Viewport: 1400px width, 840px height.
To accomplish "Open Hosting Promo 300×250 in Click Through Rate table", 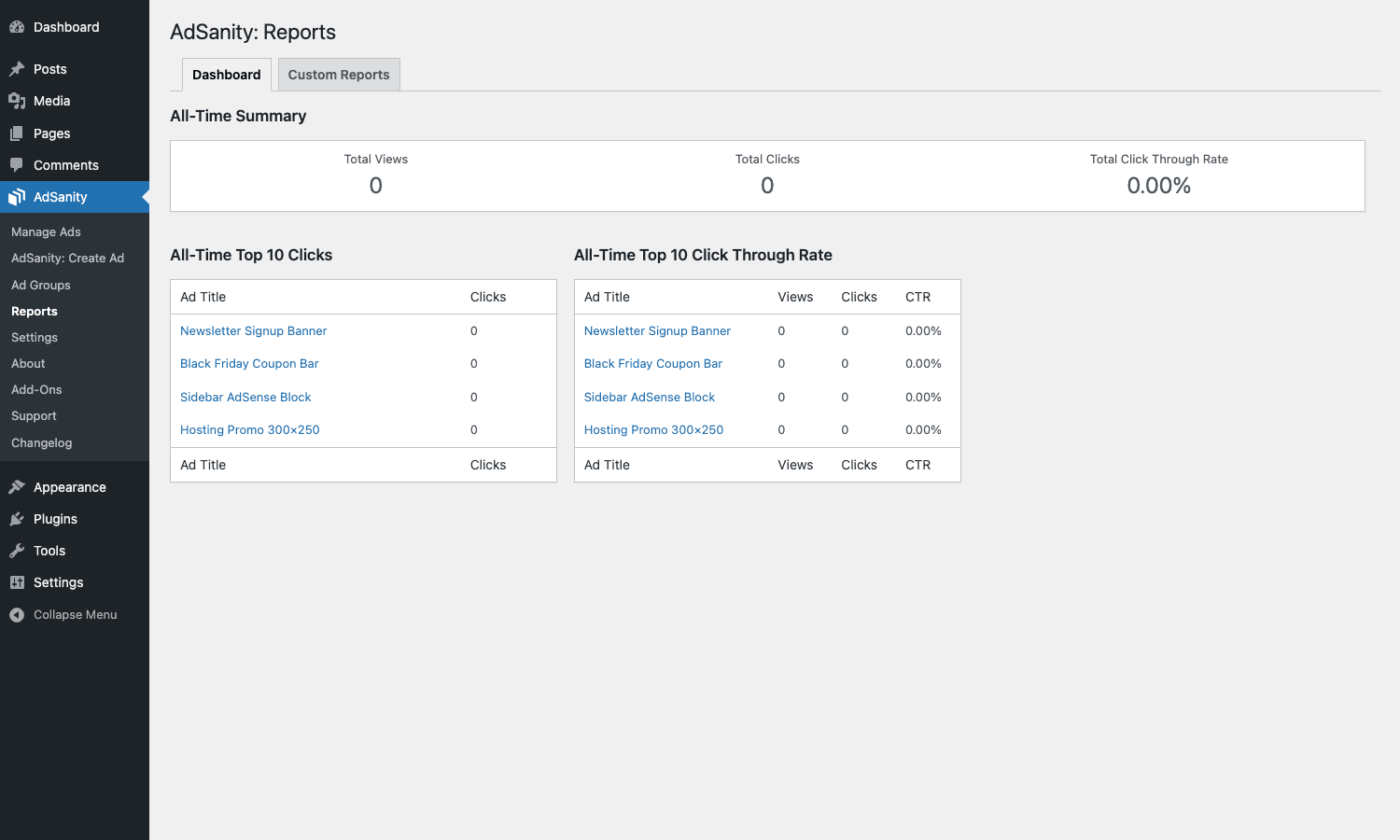I will pyautogui.click(x=653, y=429).
